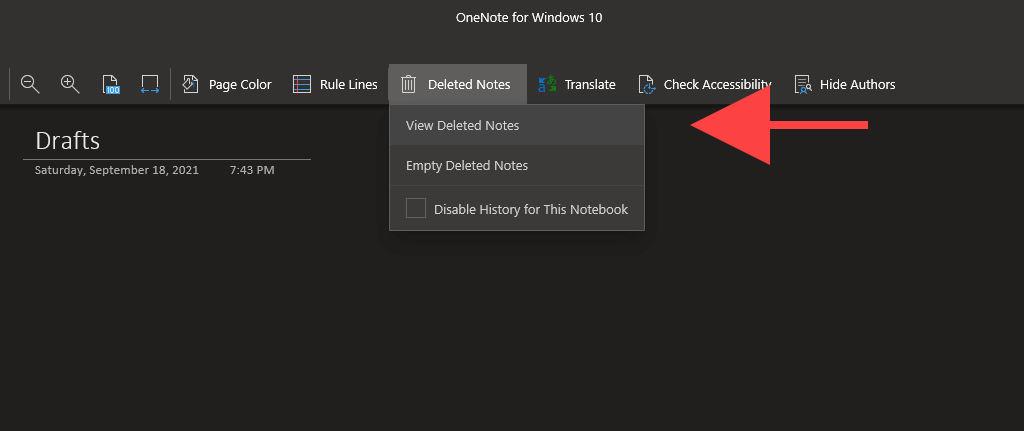Click the Drafts page title
The height and width of the screenshot is (431, 1024).
pos(68,141)
